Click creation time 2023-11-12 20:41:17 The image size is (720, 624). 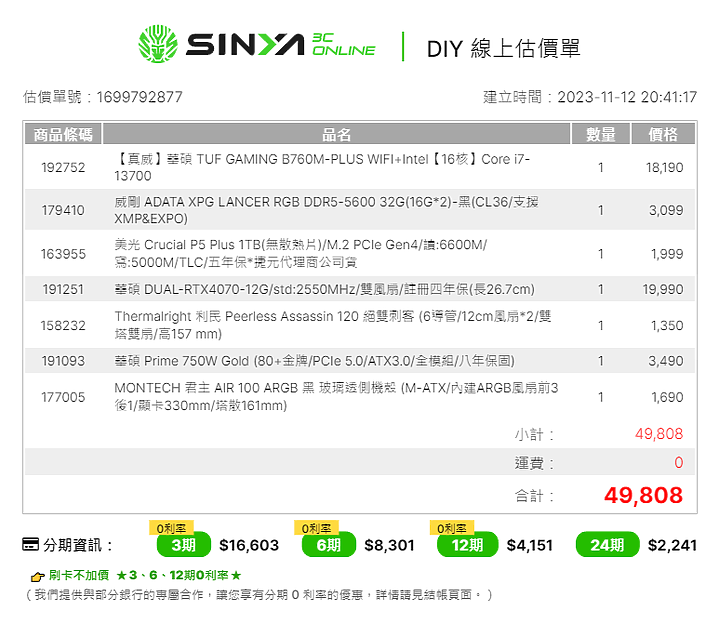[x=627, y=97]
